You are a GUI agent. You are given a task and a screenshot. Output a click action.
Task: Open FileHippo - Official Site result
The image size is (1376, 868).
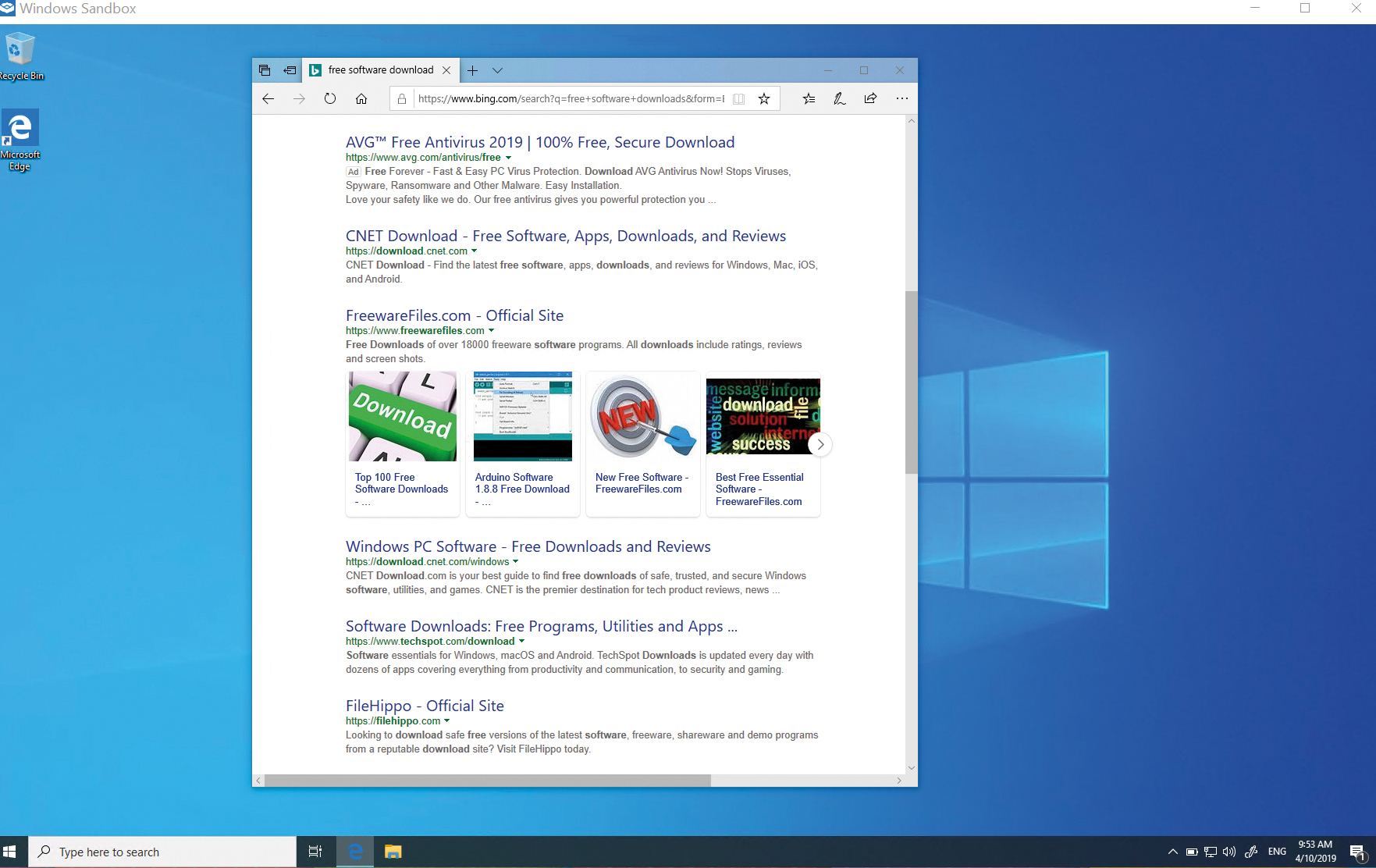425,706
